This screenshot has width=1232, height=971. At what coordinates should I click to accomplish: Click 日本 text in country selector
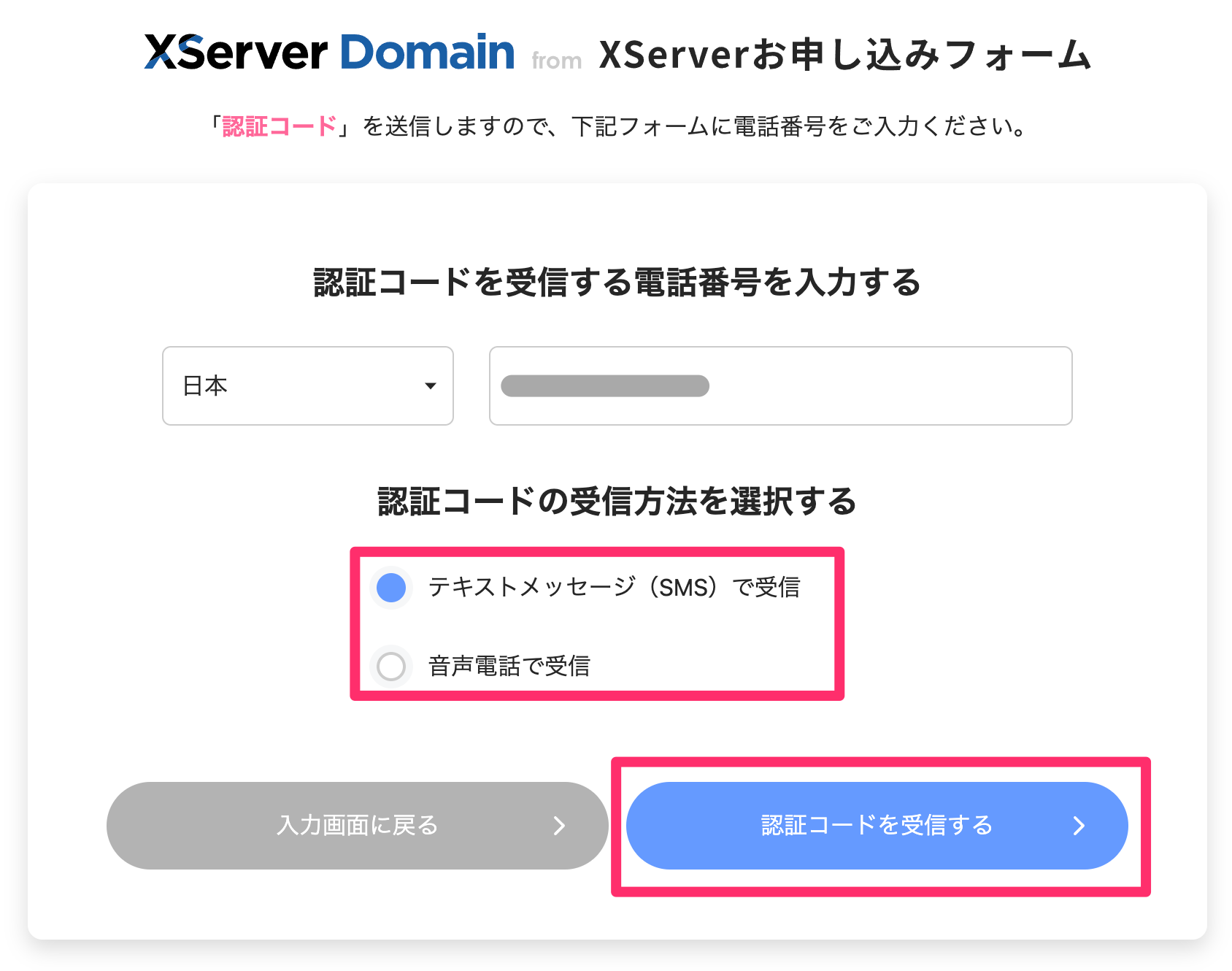205,385
